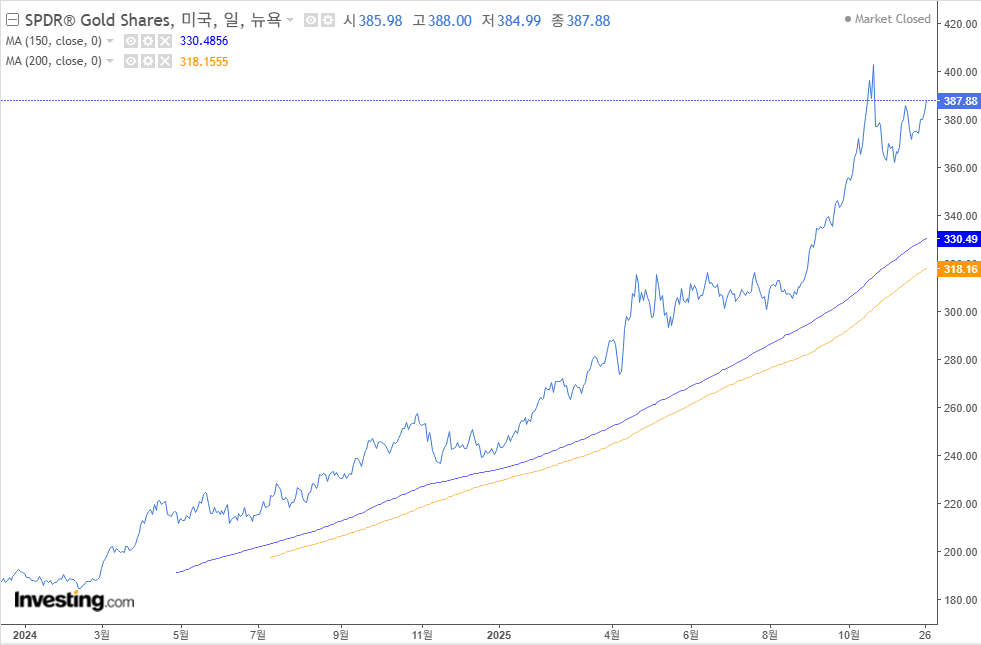
Task: Click the current price tag 387.88 on axis
Action: pos(959,101)
